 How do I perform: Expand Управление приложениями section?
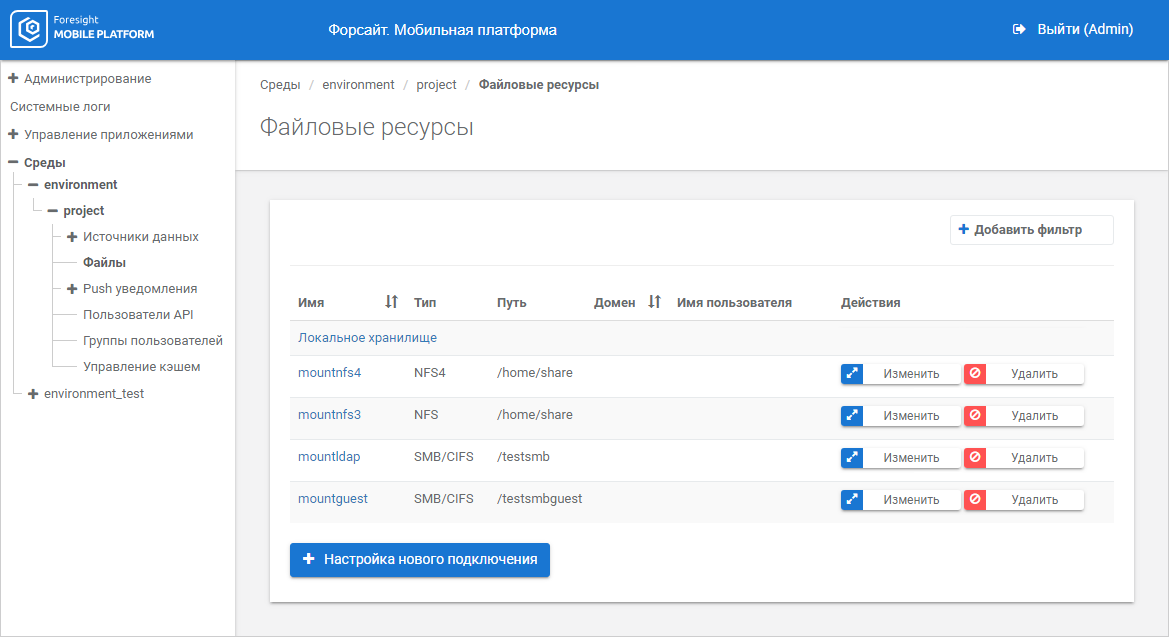(x=14, y=134)
